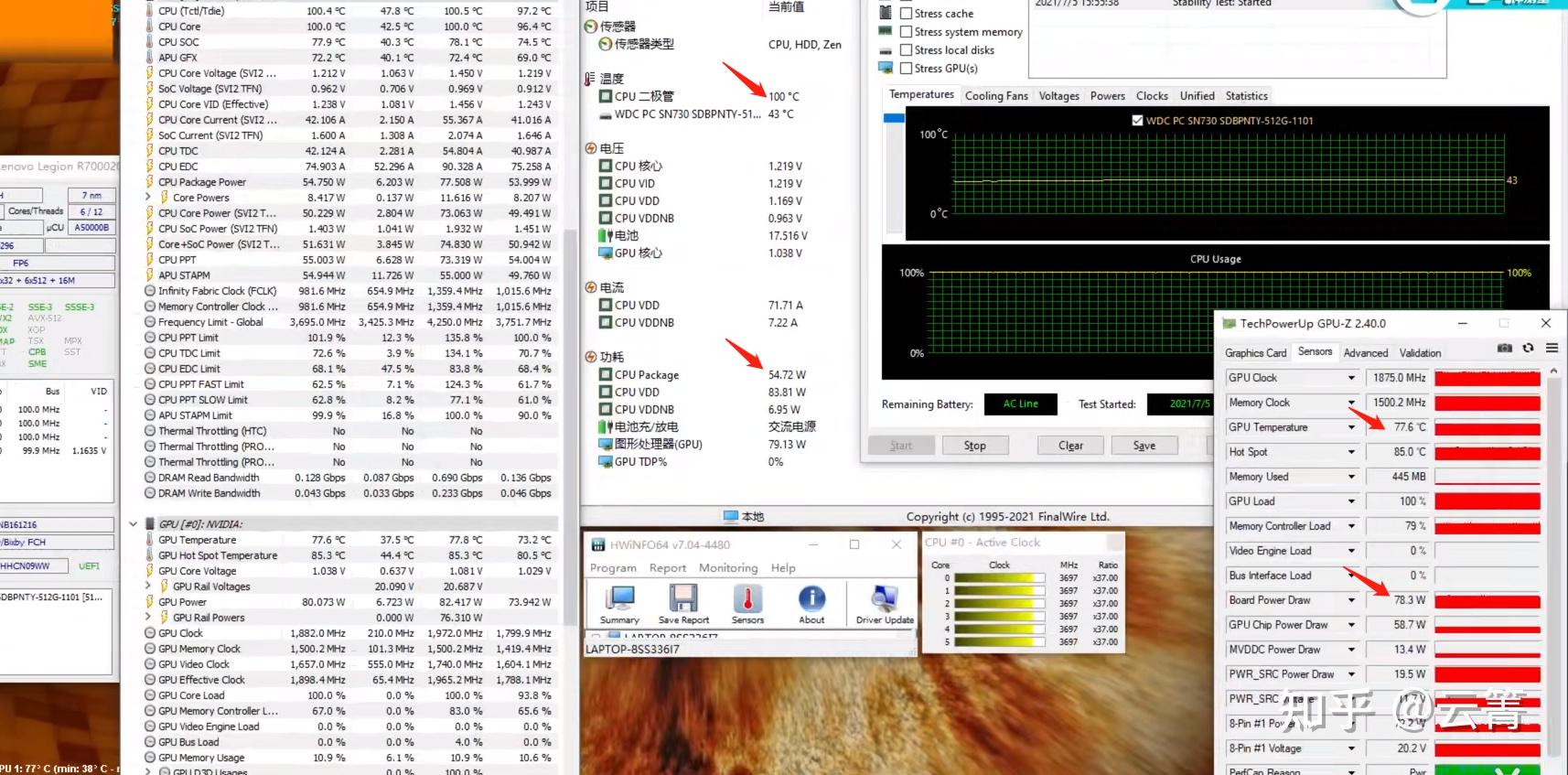Select CPU PPT Limit row in HWiNFO
The image size is (1568, 775).
[x=349, y=338]
